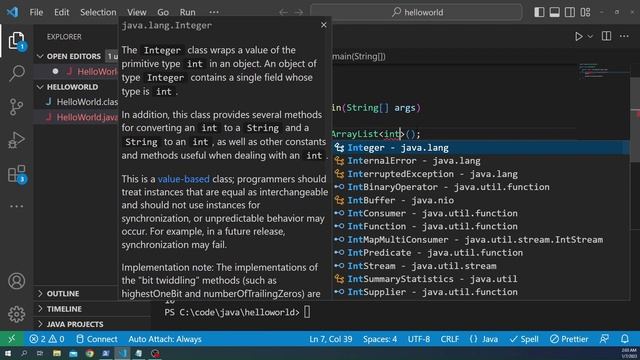Viewport: 640px width, 360px height.
Task: Choose InterruptedException suggestion
Action: point(481,174)
